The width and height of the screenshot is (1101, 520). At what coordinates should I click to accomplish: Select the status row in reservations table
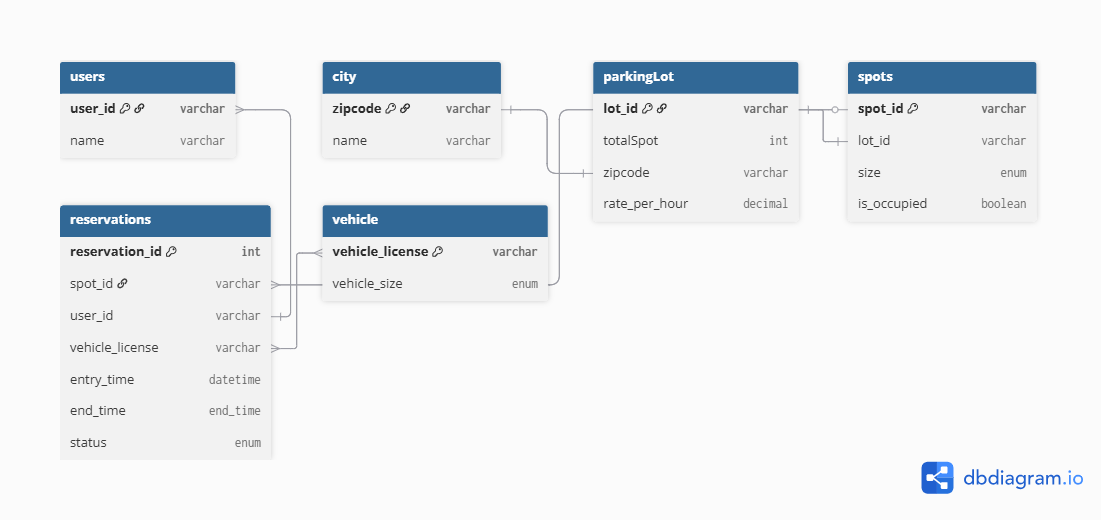point(165,443)
